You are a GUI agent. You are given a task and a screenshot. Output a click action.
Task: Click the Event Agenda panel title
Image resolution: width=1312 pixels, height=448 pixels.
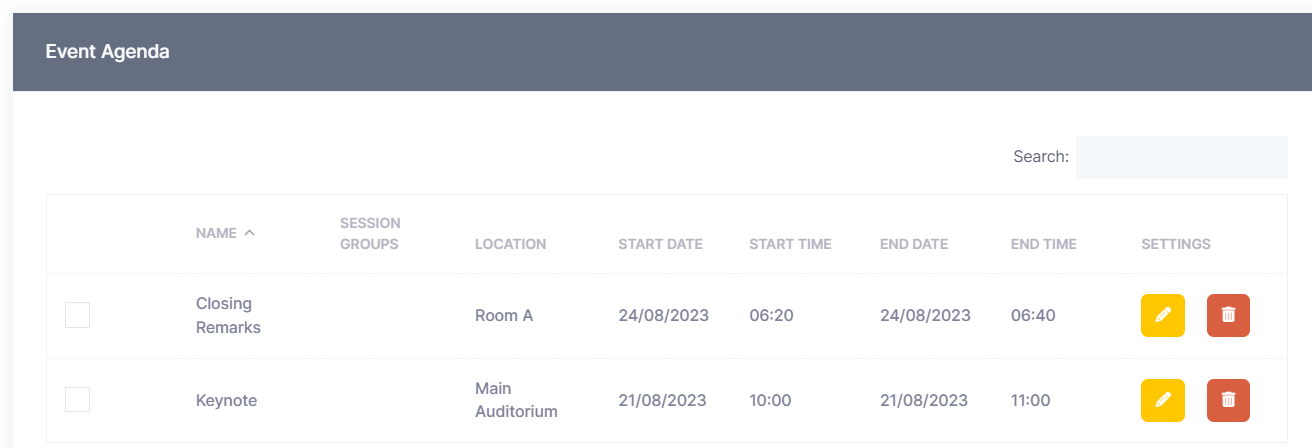pyautogui.click(x=107, y=52)
